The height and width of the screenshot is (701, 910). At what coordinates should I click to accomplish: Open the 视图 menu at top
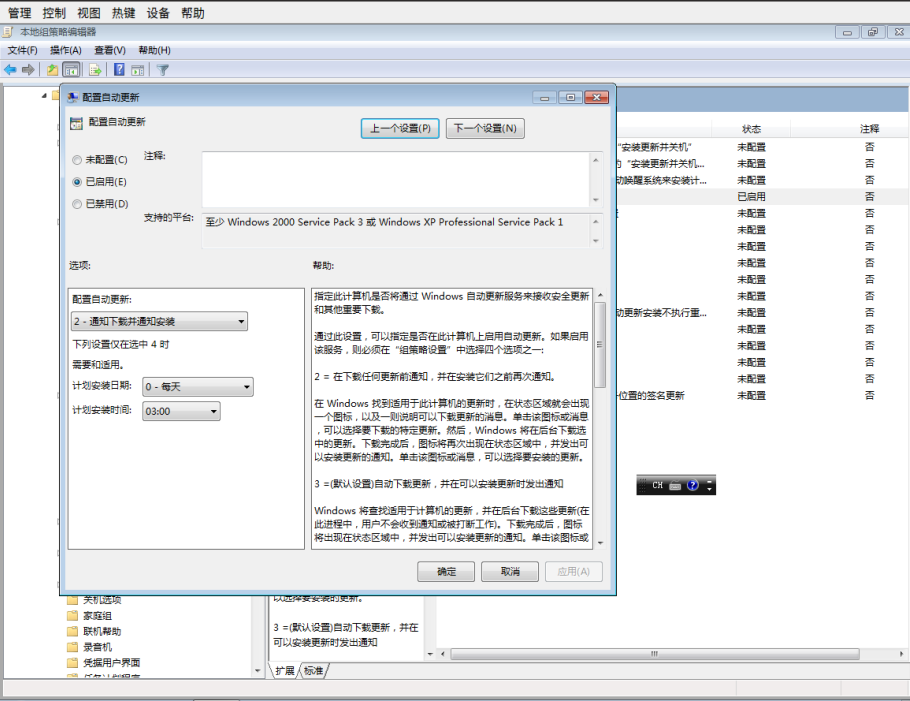point(89,13)
